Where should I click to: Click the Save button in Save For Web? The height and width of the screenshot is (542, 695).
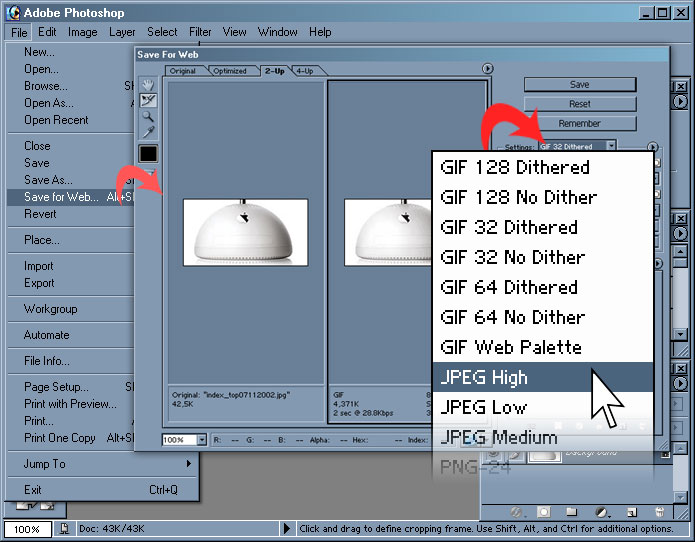(580, 85)
